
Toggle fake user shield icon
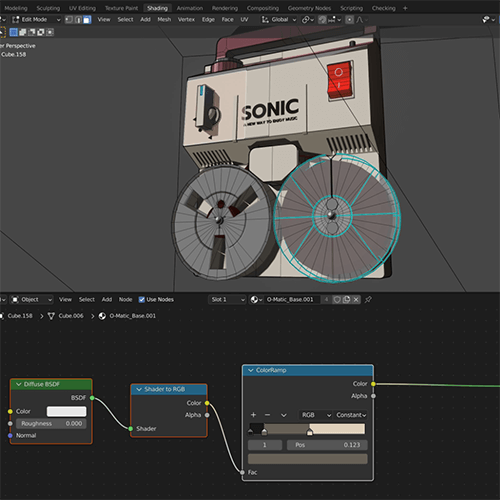(337, 299)
